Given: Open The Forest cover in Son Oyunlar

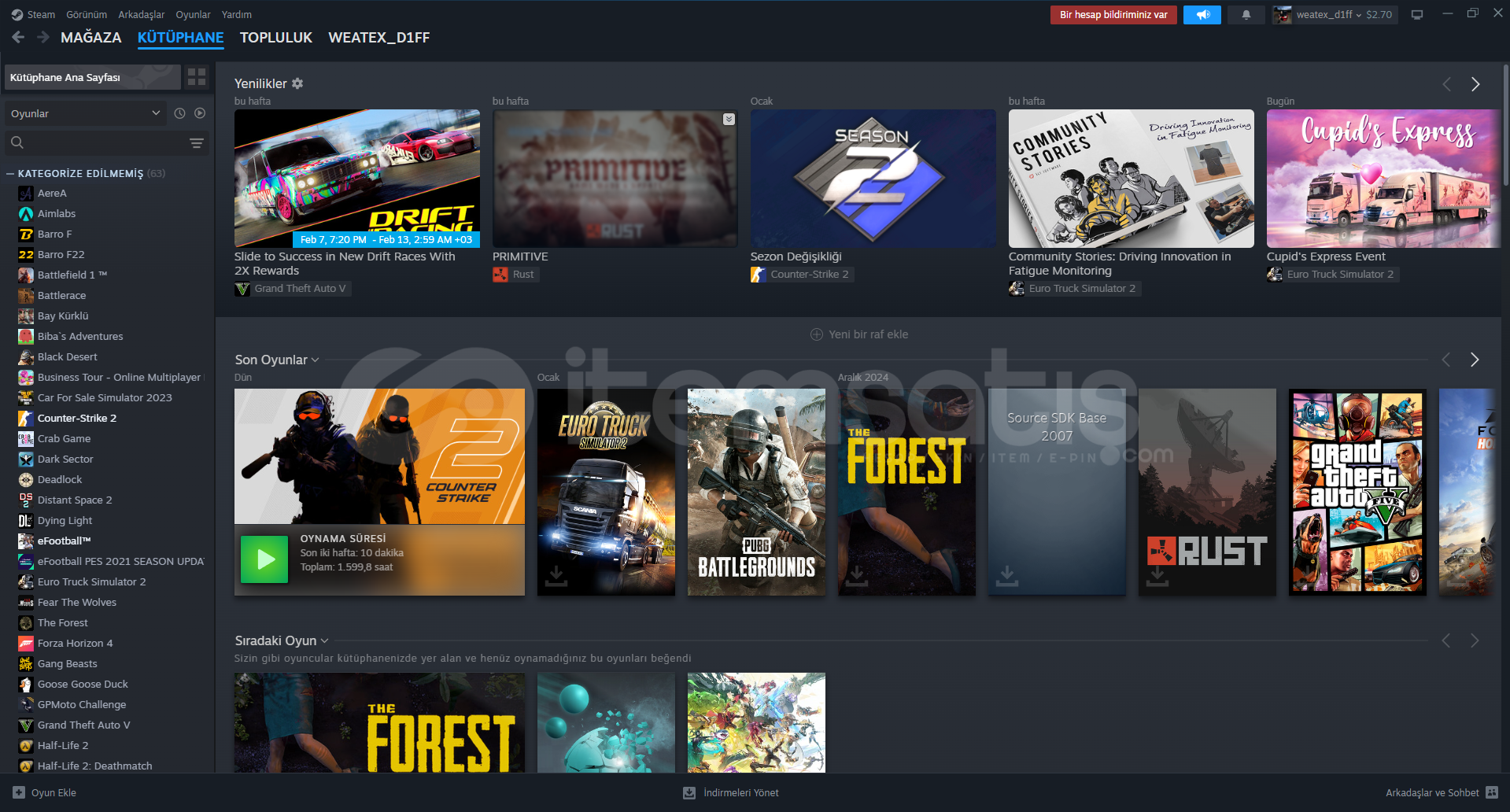Looking at the screenshot, I should click(x=906, y=492).
